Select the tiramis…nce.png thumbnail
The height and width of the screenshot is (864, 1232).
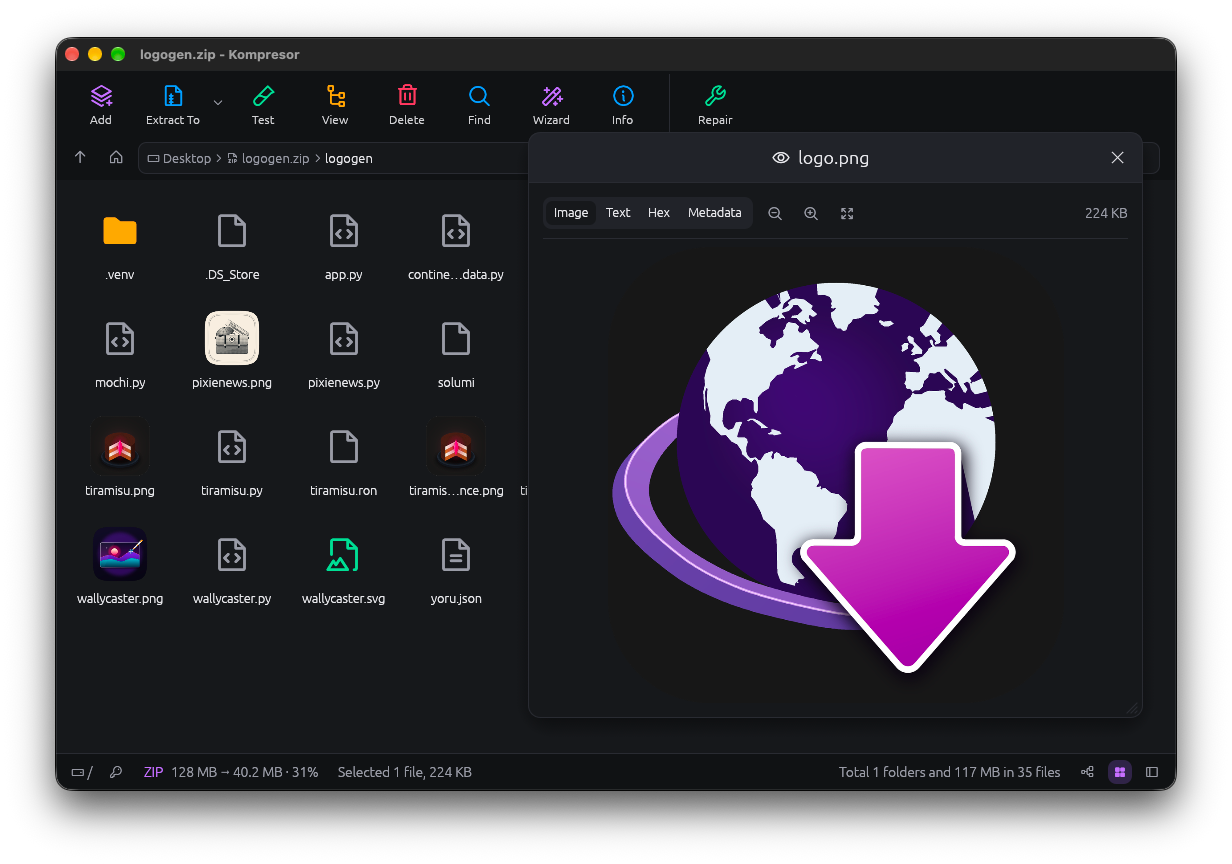pyautogui.click(x=456, y=446)
